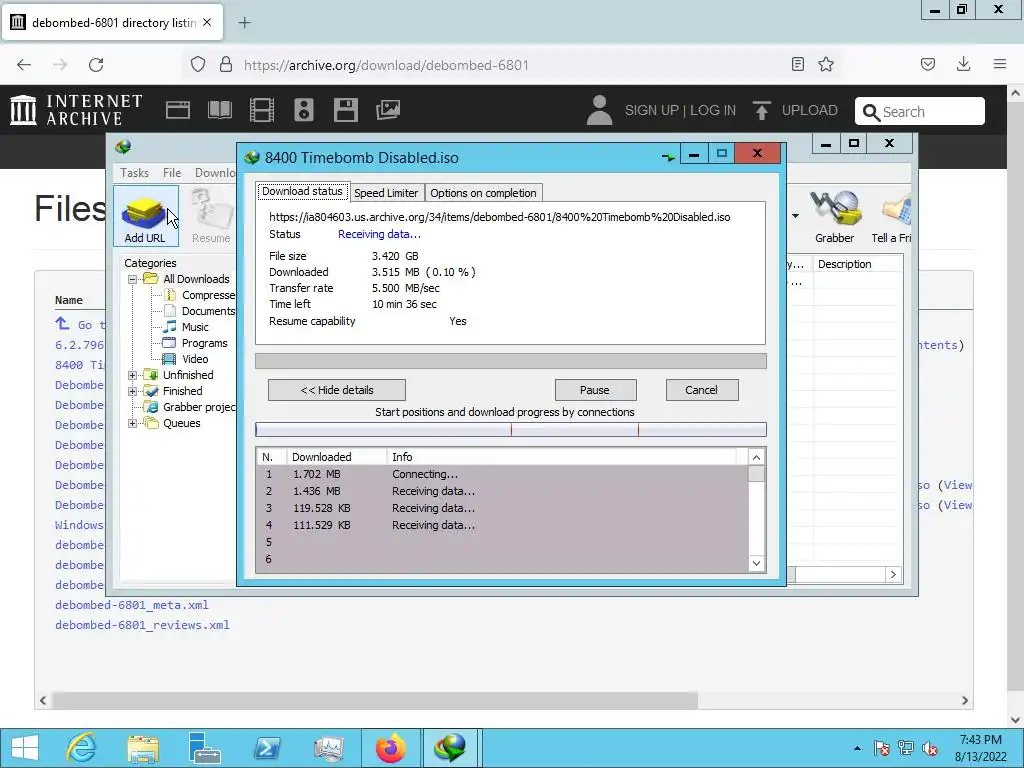Open a new Firefox tab

[244, 23]
